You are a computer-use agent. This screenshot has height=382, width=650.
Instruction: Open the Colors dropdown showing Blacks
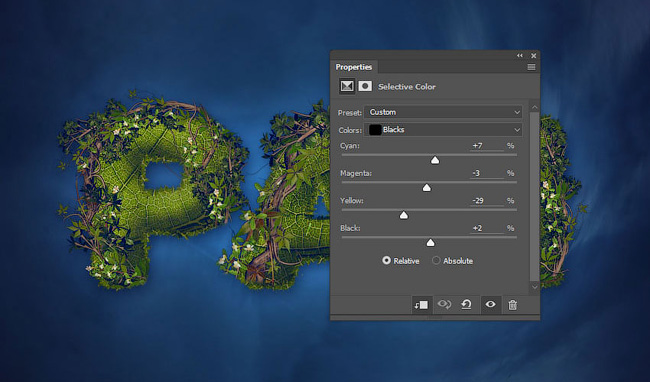tap(443, 130)
